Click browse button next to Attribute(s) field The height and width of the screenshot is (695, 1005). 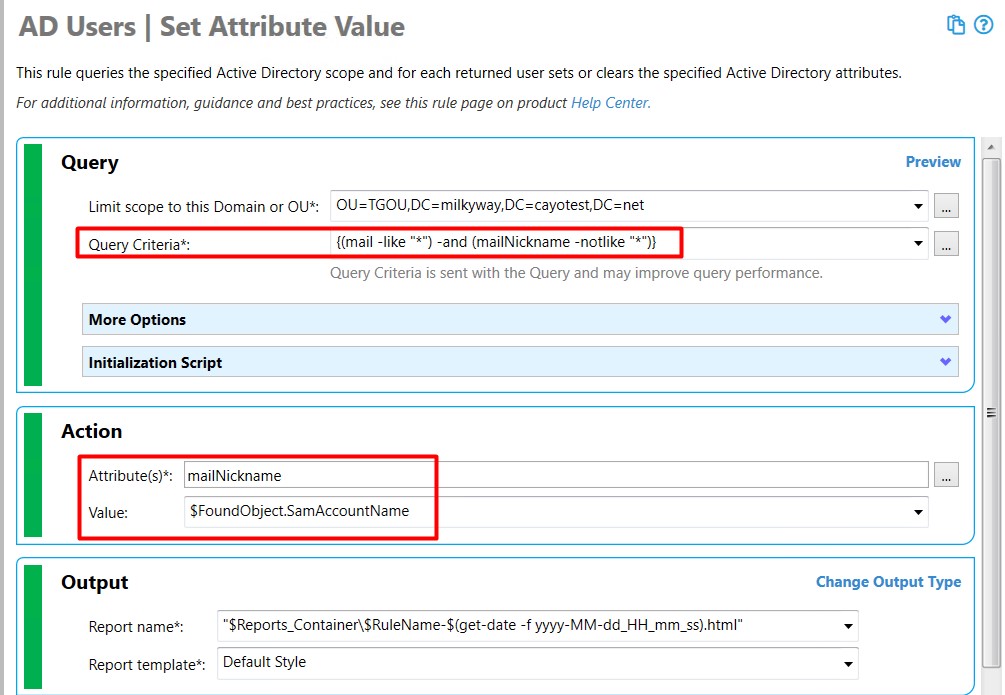point(946,475)
